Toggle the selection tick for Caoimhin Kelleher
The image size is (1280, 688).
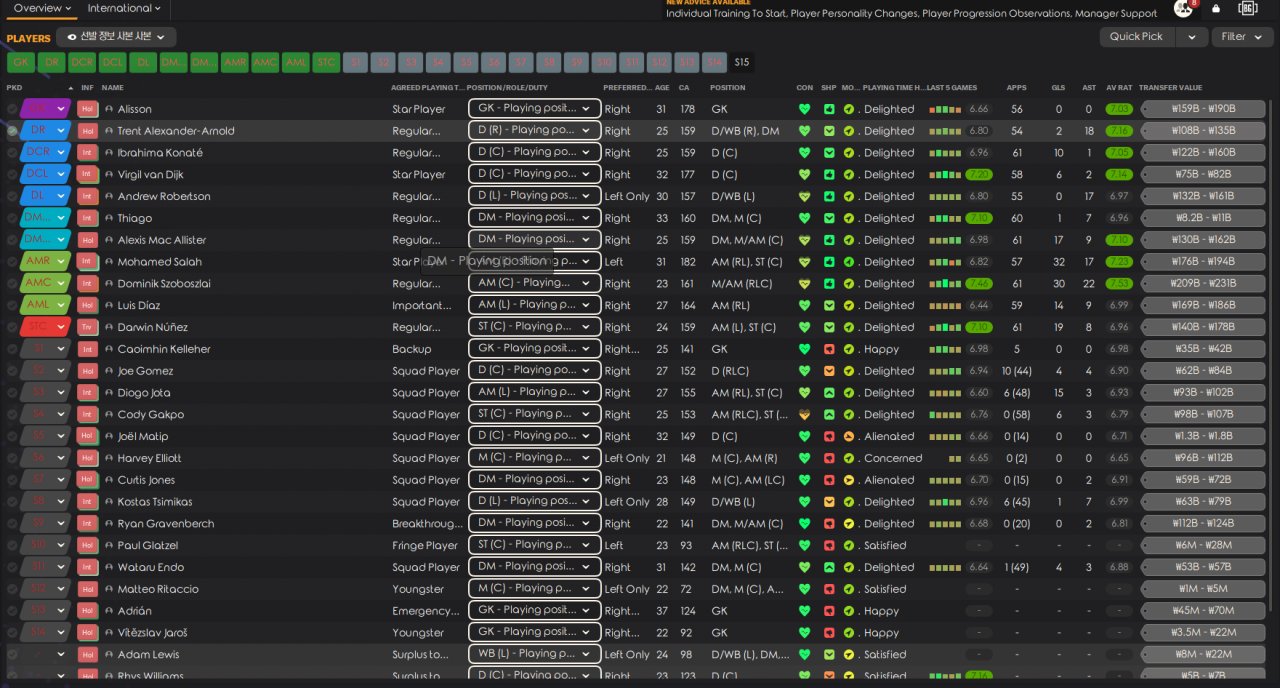[12, 349]
